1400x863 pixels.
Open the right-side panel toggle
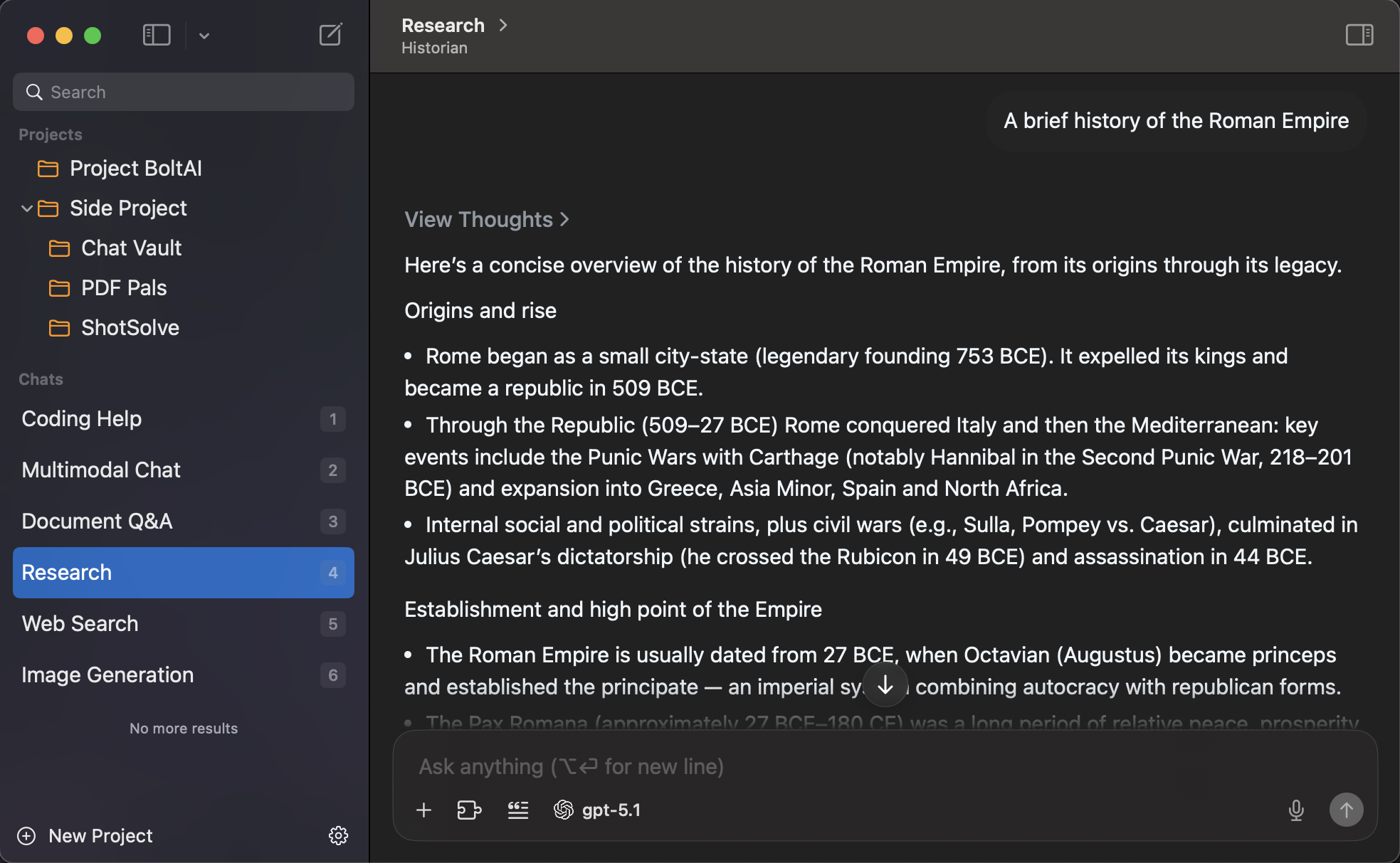click(1359, 35)
